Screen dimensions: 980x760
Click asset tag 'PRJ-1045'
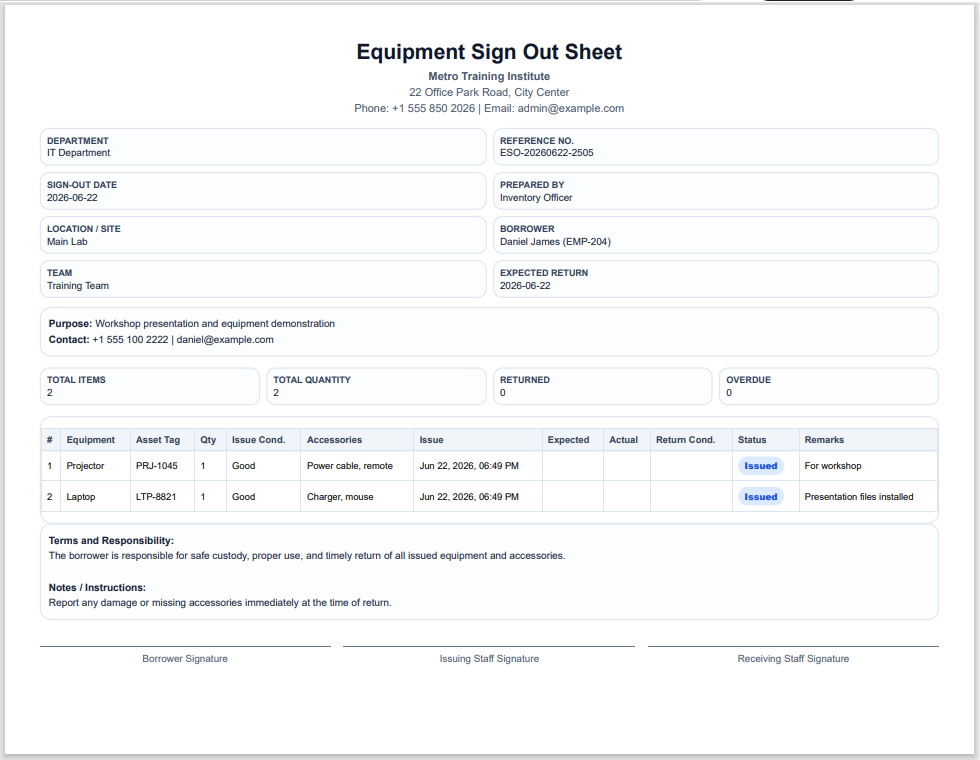[x=156, y=466]
